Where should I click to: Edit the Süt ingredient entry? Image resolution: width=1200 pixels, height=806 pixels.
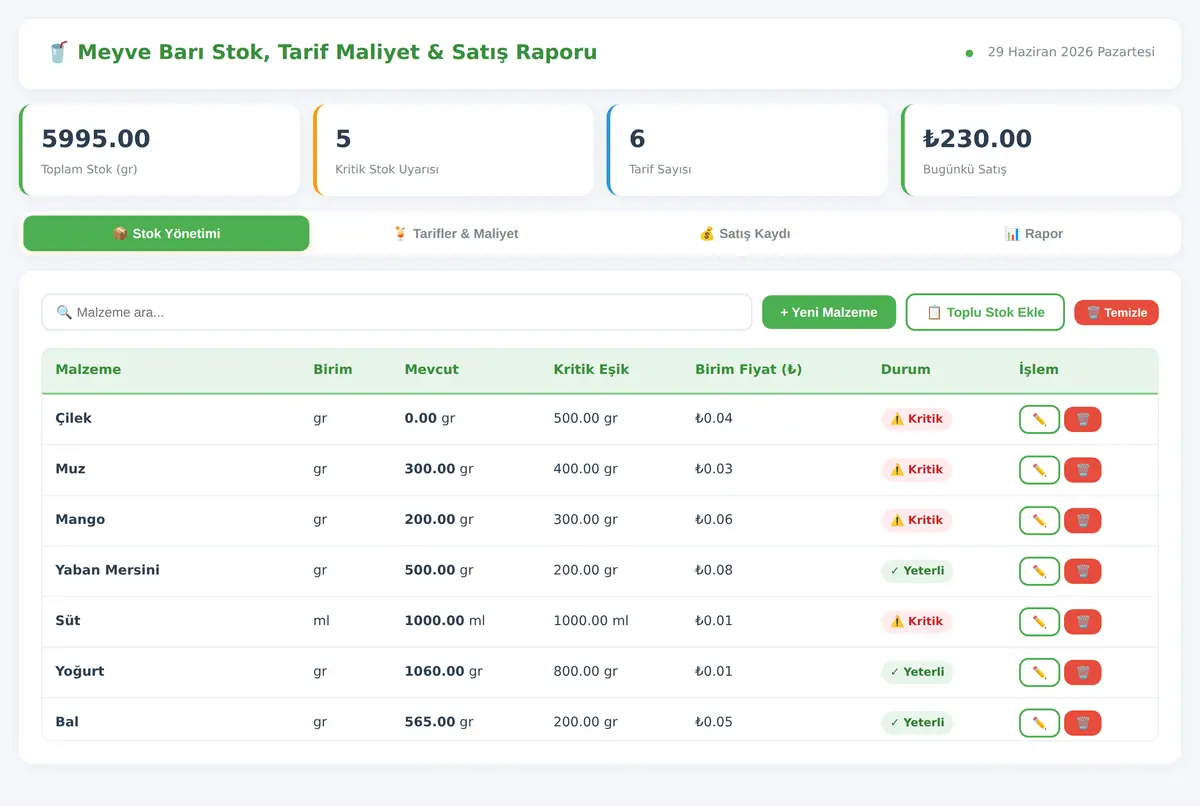click(1039, 622)
